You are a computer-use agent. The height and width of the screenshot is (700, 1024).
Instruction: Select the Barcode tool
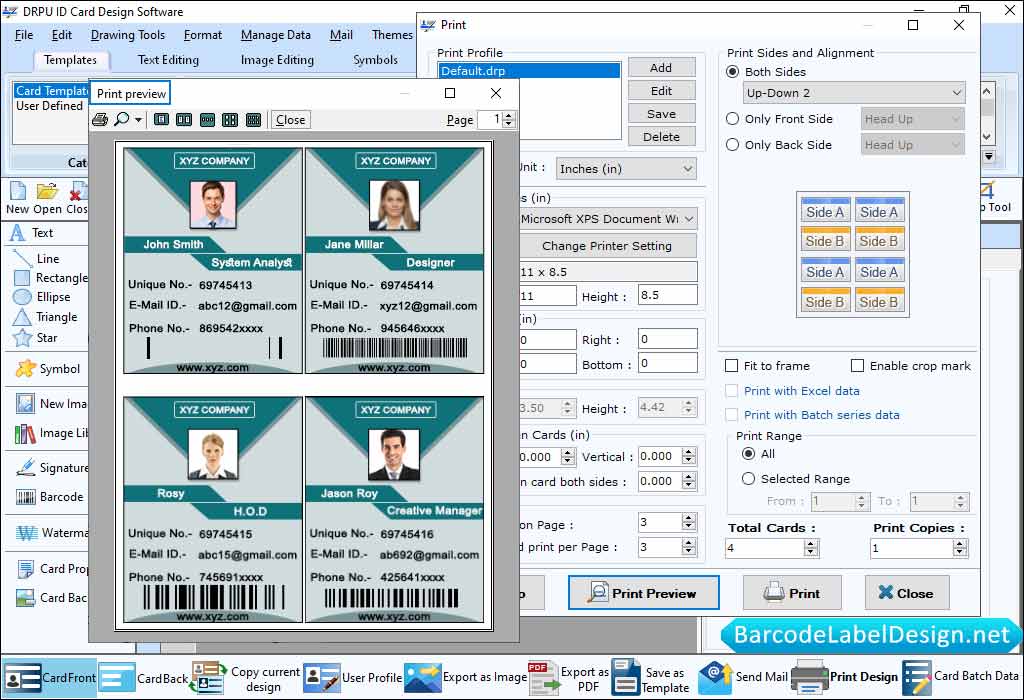tap(50, 497)
